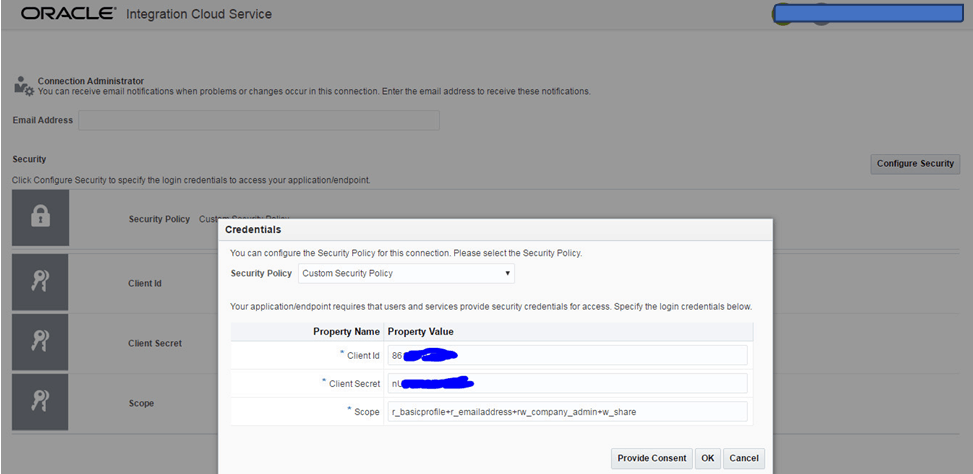Click the keys icon beside Client Id
This screenshot has width=973, height=474.
pyautogui.click(x=40, y=282)
